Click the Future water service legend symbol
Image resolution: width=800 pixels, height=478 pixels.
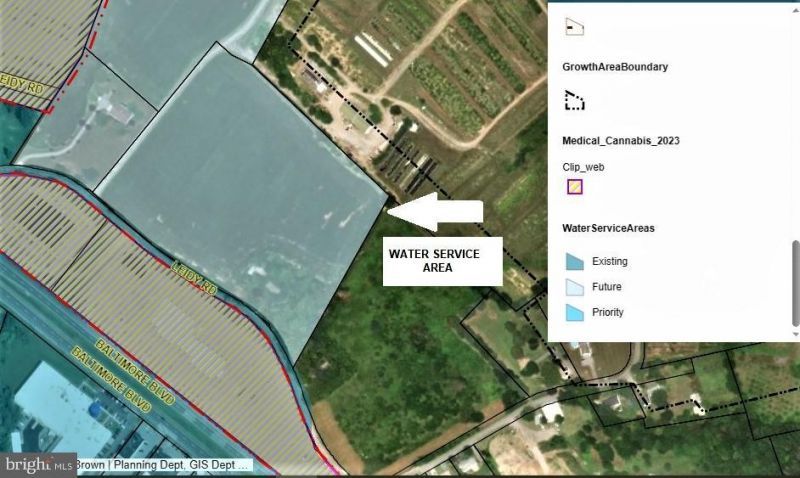tap(574, 287)
